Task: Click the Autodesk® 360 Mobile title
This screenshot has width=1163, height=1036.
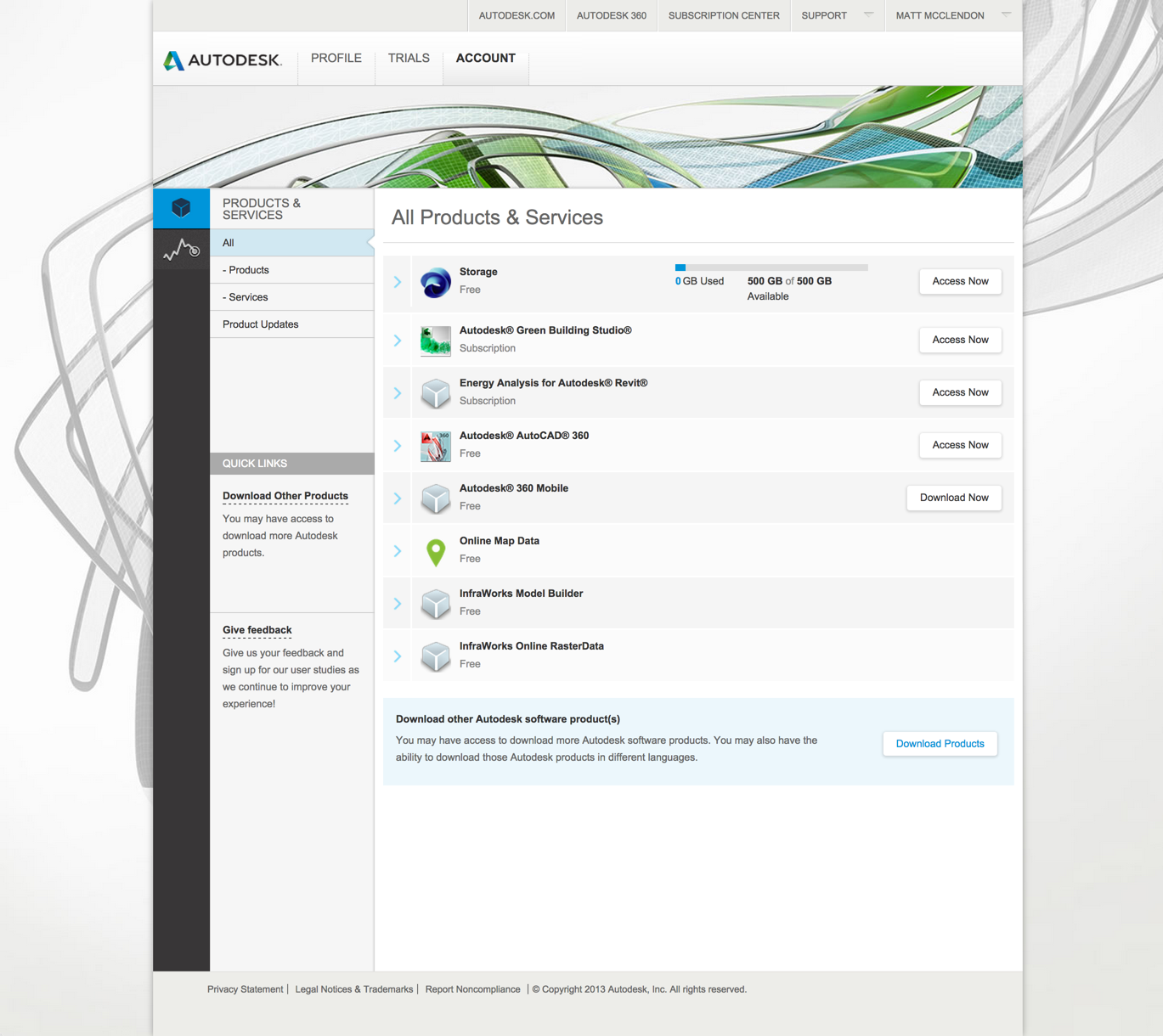Action: pos(514,488)
